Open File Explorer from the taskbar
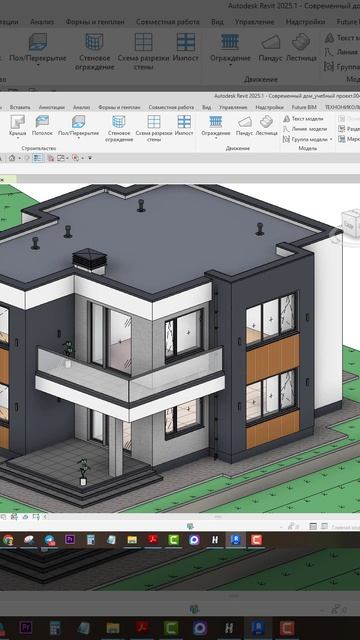The height and width of the screenshot is (640, 360). (132, 540)
